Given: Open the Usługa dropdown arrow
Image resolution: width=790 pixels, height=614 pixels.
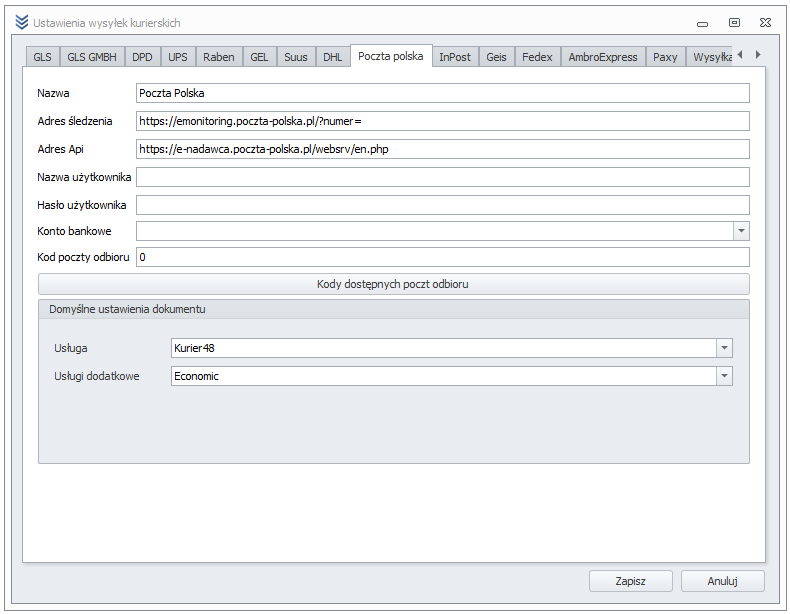Looking at the screenshot, I should [724, 348].
